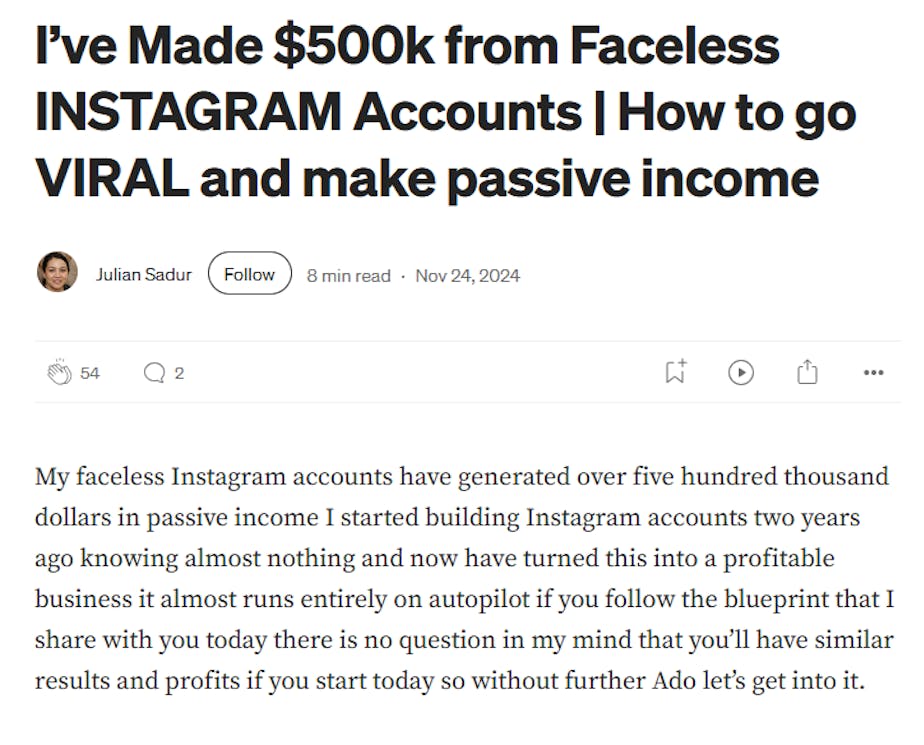This screenshot has height=745, width=924.
Task: Listen to the article with the play icon
Action: 740,372
